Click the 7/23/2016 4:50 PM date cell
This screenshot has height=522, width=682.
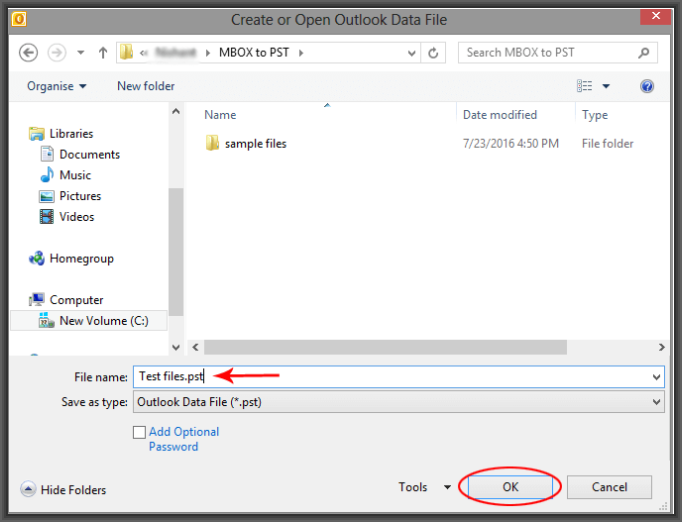click(x=511, y=144)
